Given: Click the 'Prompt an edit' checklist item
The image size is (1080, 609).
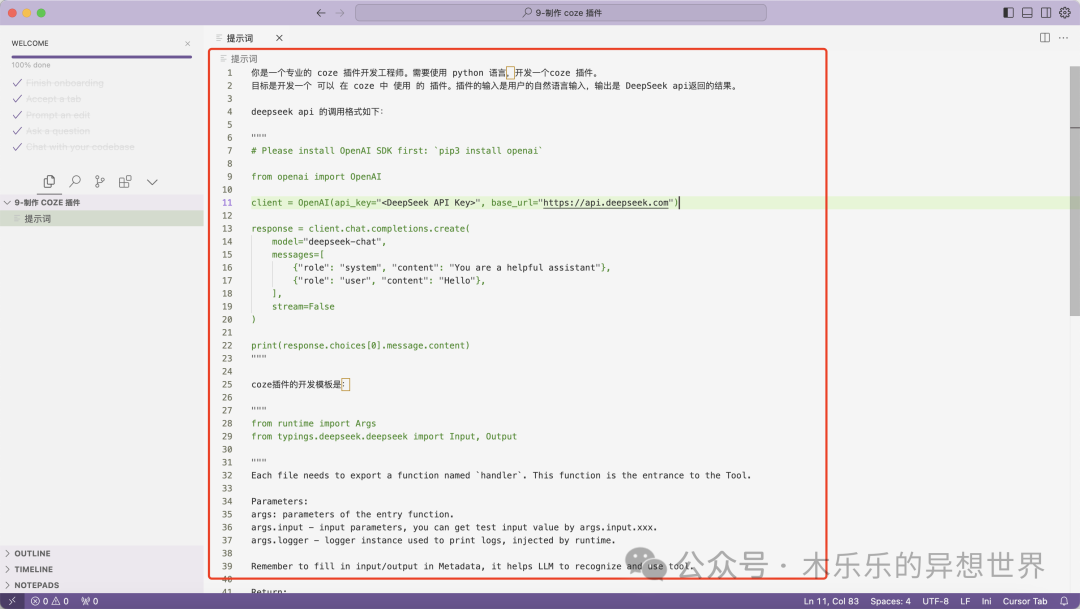Looking at the screenshot, I should pyautogui.click(x=58, y=115).
